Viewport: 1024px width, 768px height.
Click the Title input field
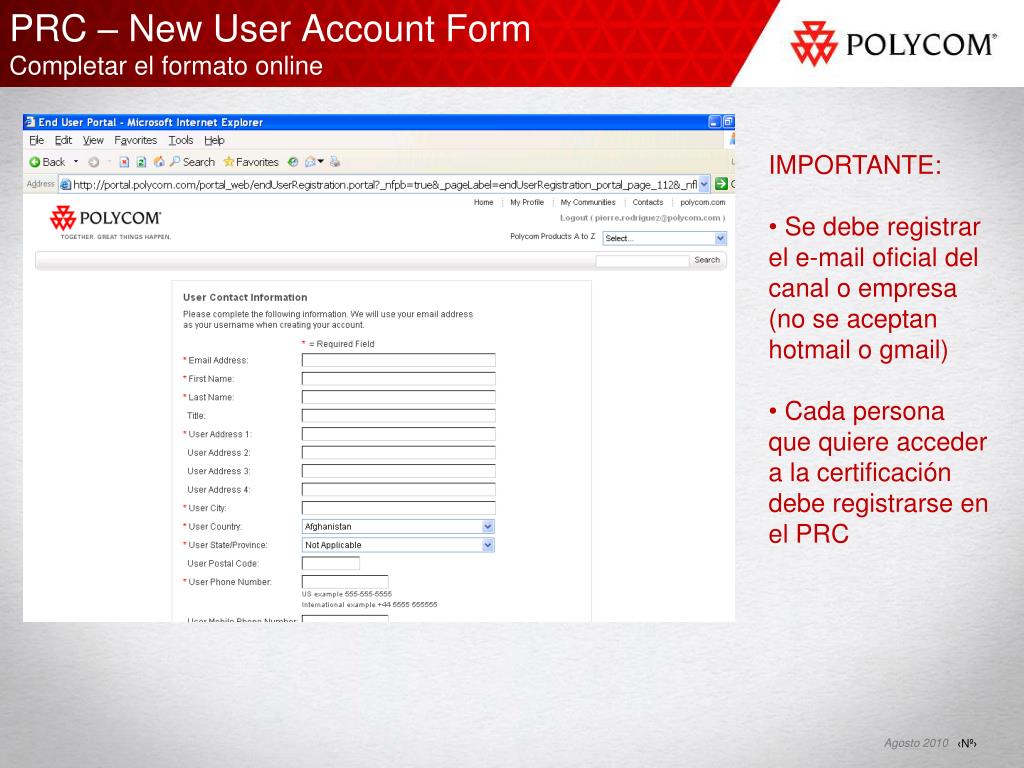pyautogui.click(x=398, y=415)
